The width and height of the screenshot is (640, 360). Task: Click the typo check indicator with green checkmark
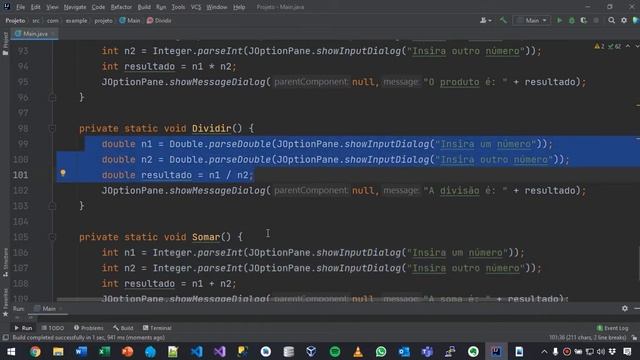[x=614, y=47]
